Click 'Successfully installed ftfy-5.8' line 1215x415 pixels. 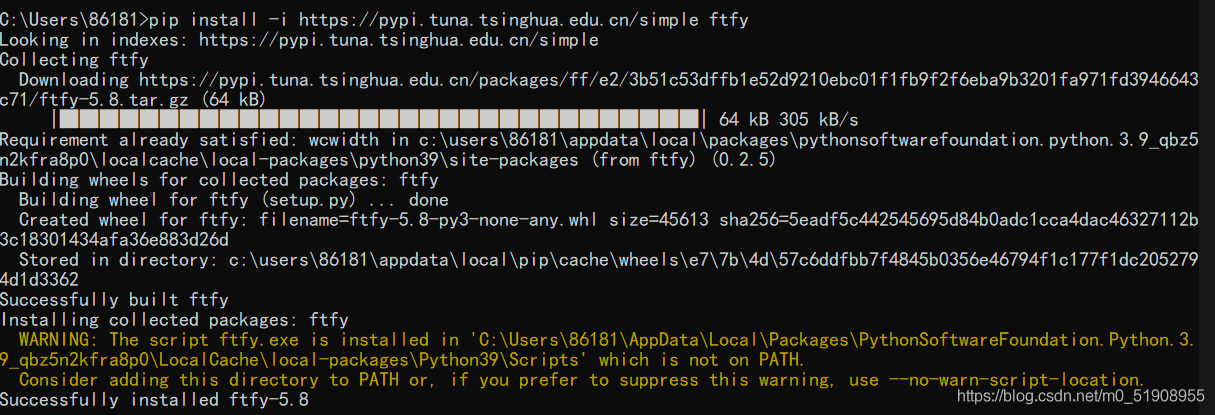click(154, 400)
